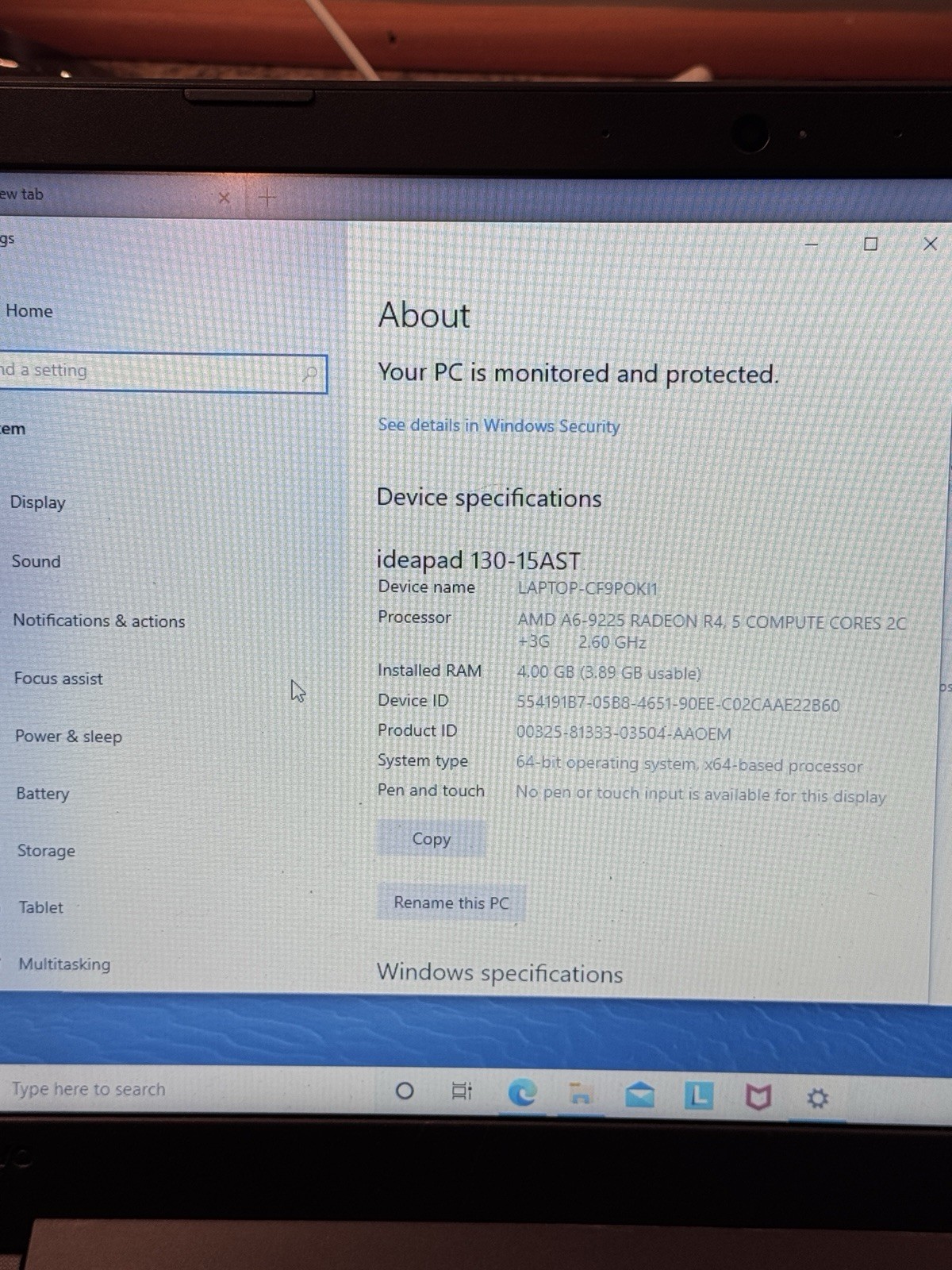Open Power & sleep settings
Screen dimensions: 952x1270
(x=68, y=737)
